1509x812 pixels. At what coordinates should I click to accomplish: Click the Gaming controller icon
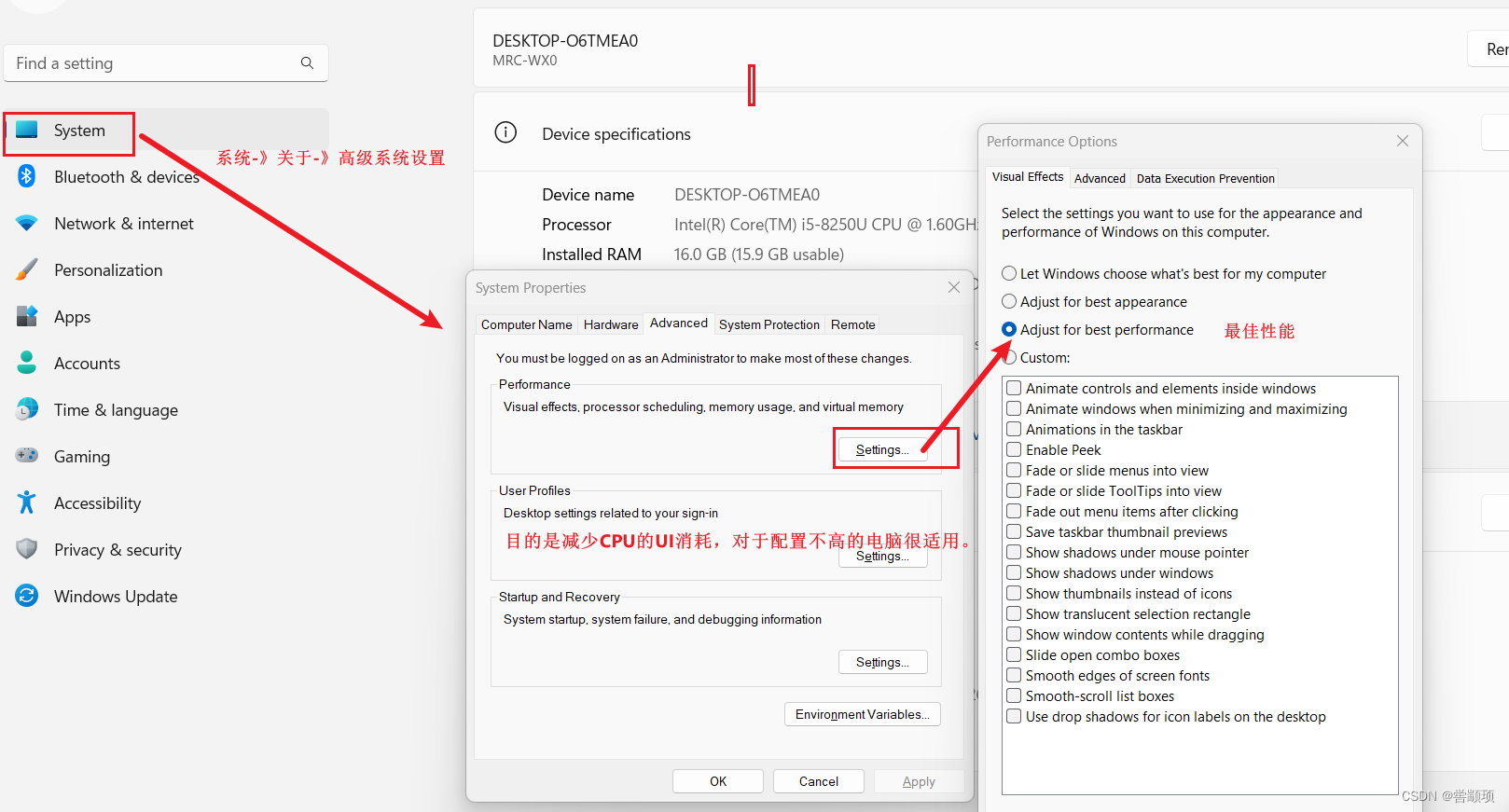[x=27, y=456]
